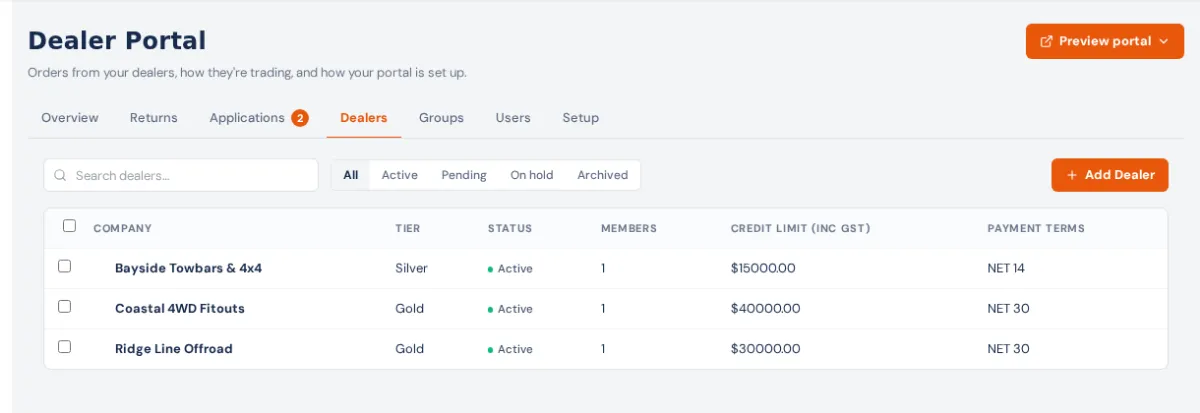Click the magnifier icon in dealer search
This screenshot has width=1200, height=413.
(60, 175)
